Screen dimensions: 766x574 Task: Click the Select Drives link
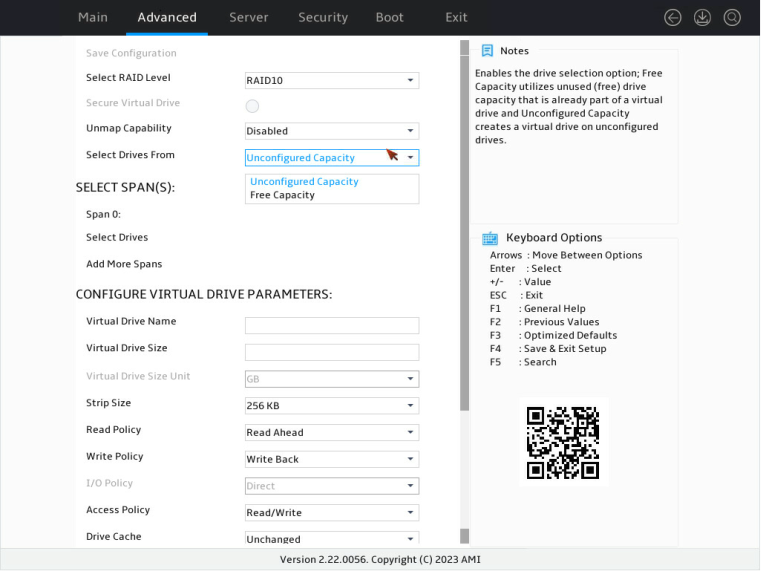click(118, 239)
